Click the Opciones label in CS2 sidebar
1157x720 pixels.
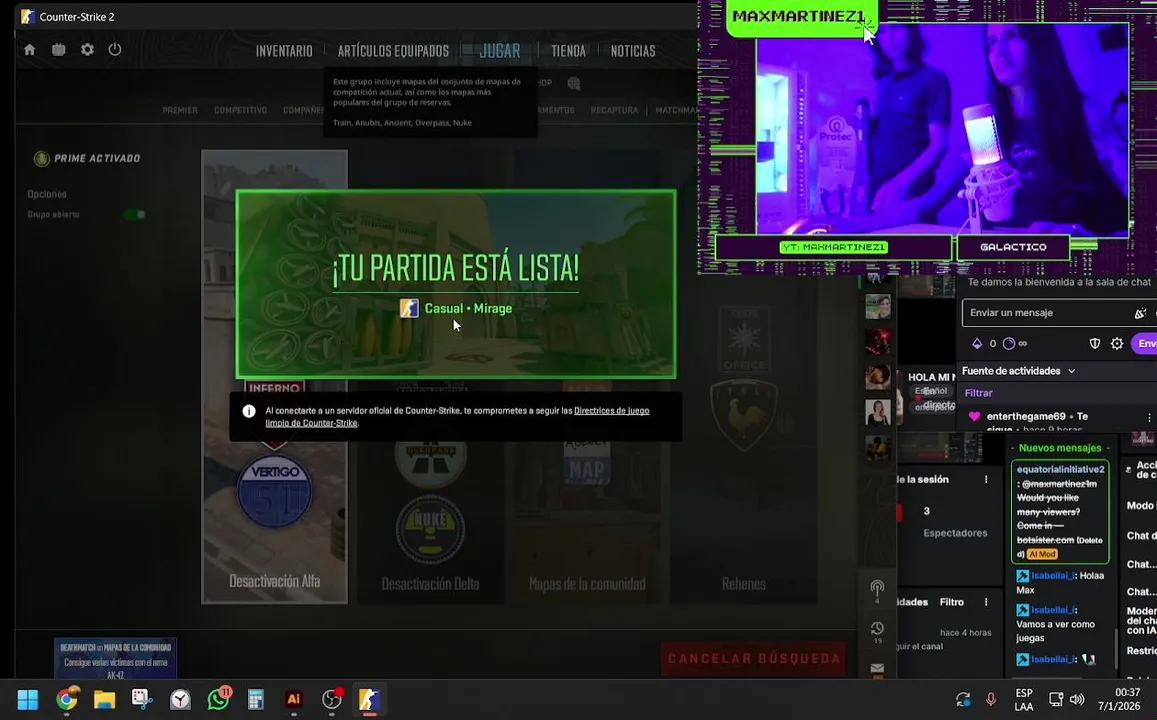(47, 194)
